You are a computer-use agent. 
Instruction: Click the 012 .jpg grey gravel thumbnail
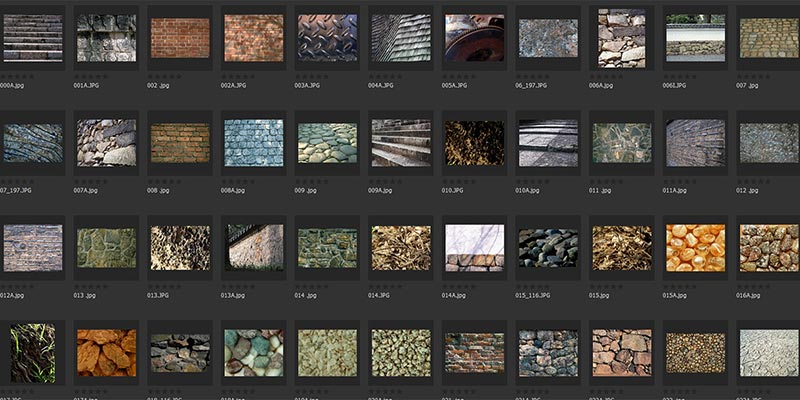[x=769, y=143]
